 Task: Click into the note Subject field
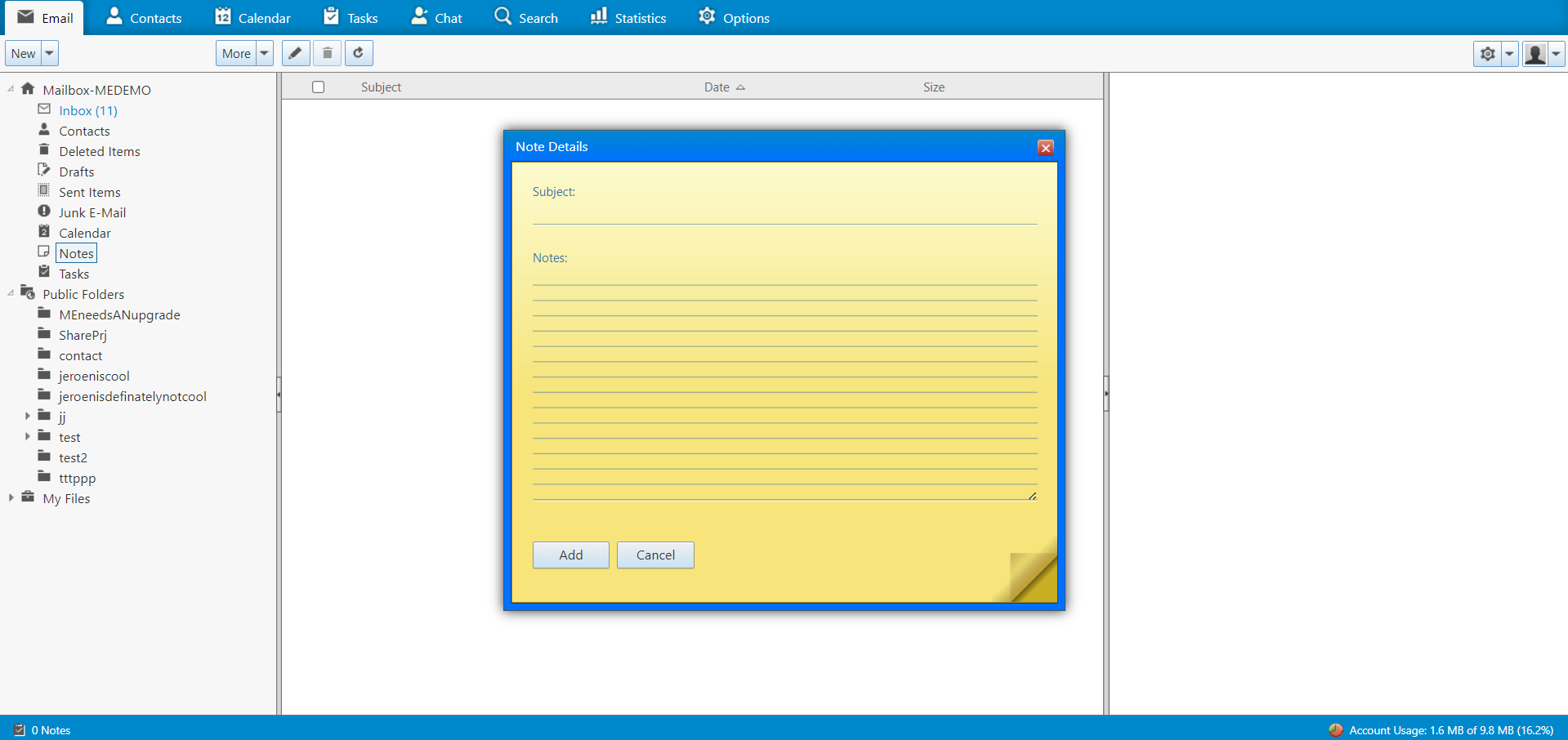pos(784,212)
